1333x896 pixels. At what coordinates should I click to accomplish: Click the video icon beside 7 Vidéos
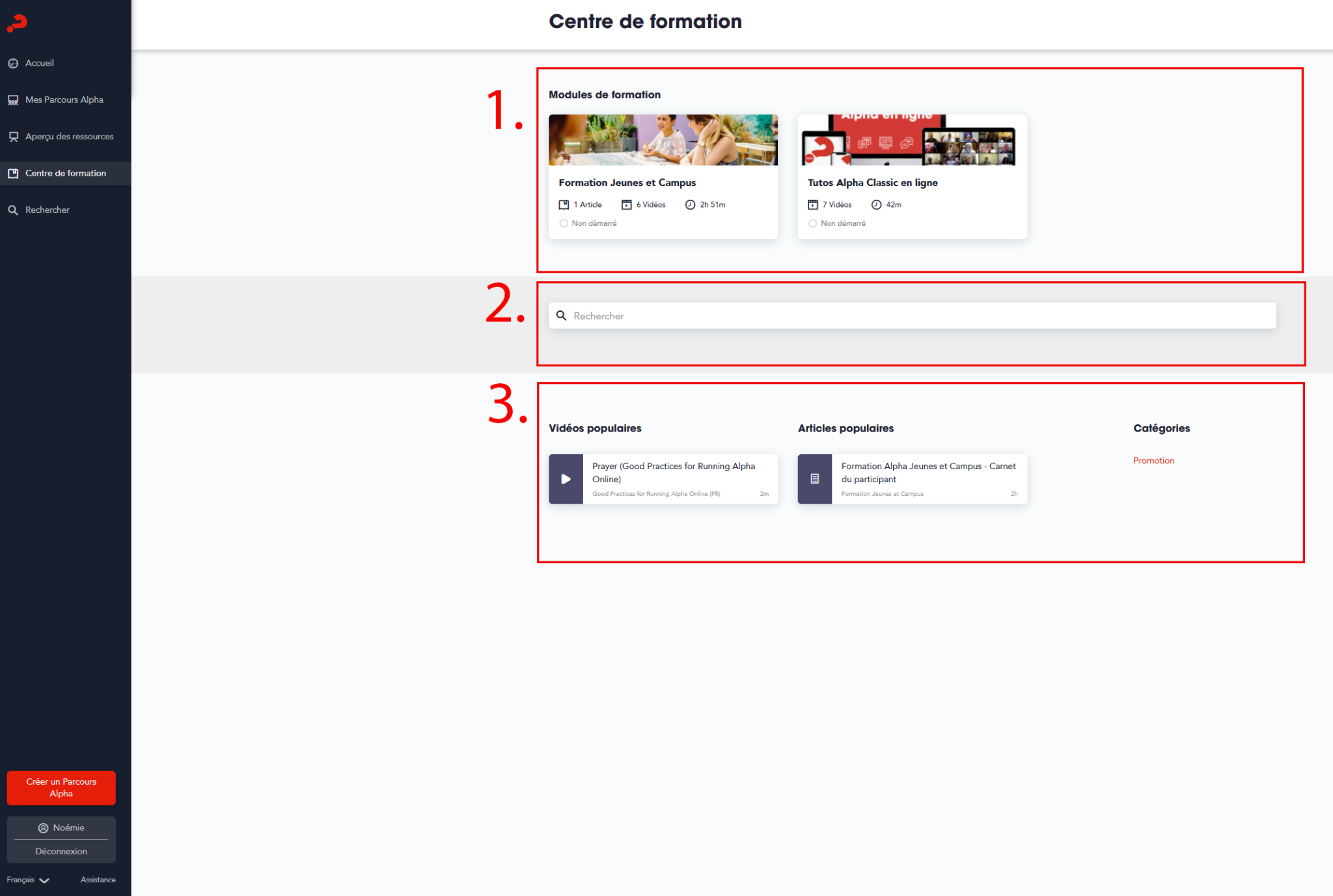813,205
